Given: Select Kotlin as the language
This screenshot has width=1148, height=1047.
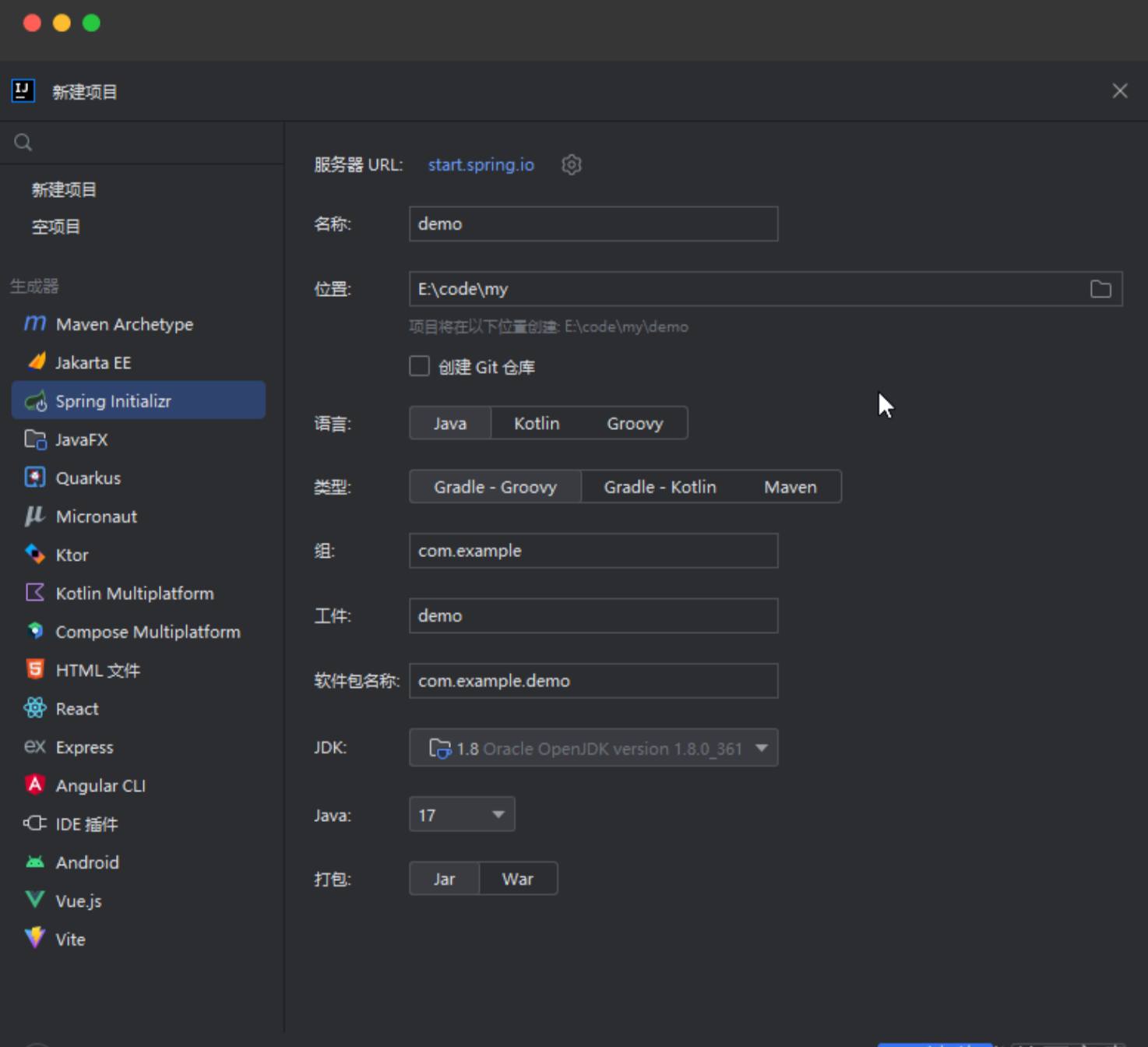Looking at the screenshot, I should pos(537,423).
